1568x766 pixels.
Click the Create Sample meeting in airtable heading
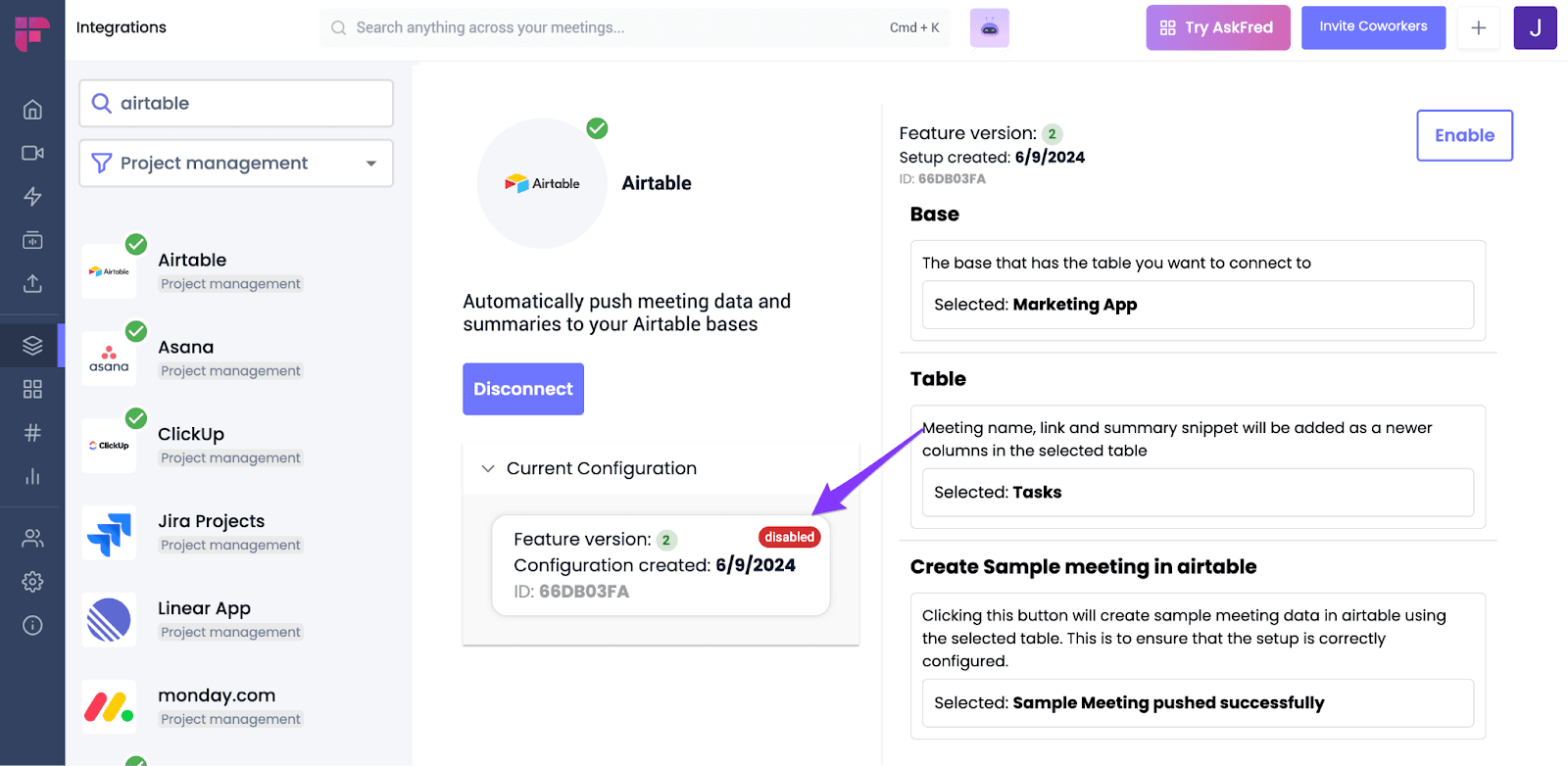coord(1083,567)
